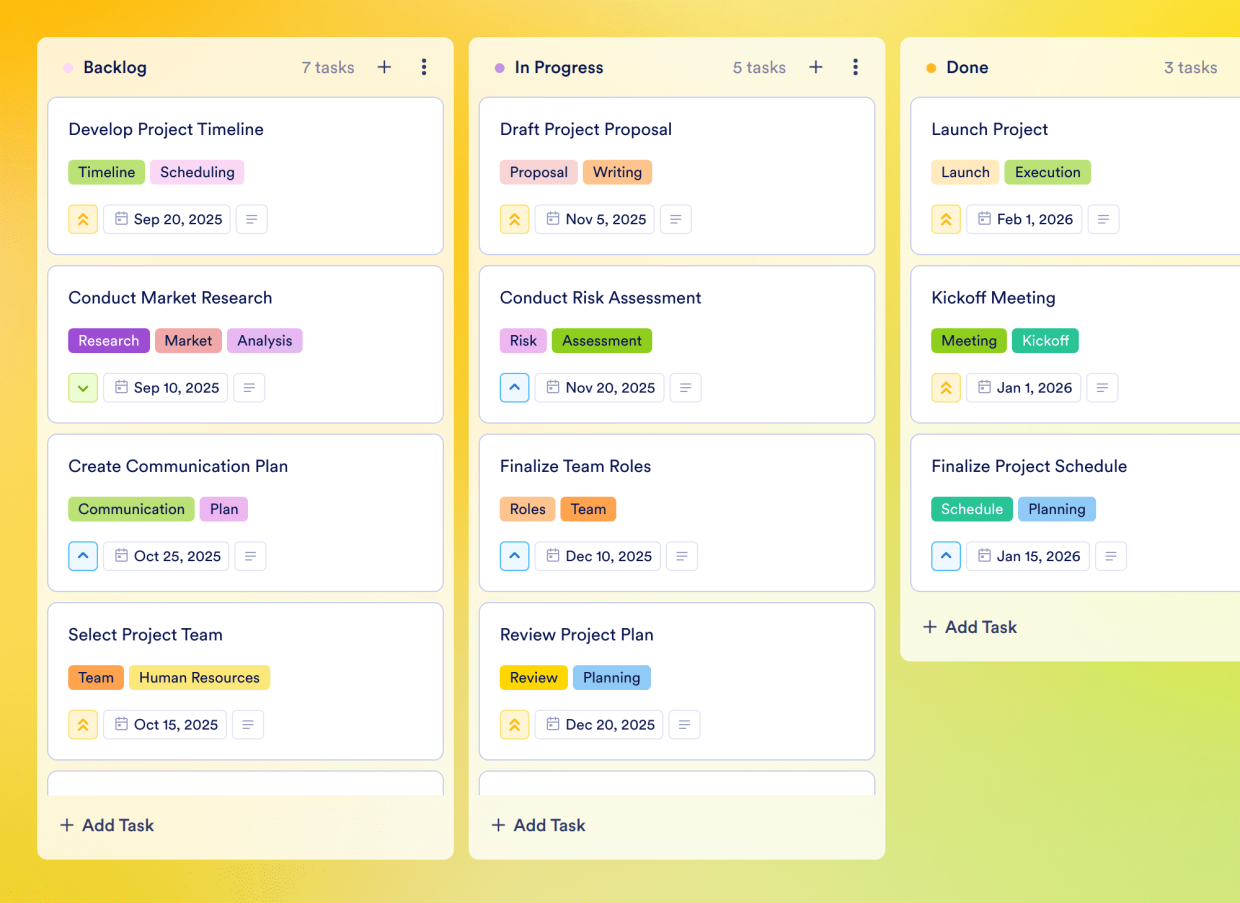Screen dimensions: 1240x903
Task: Open the description icon on Draft Project Proposal
Action: click(676, 219)
